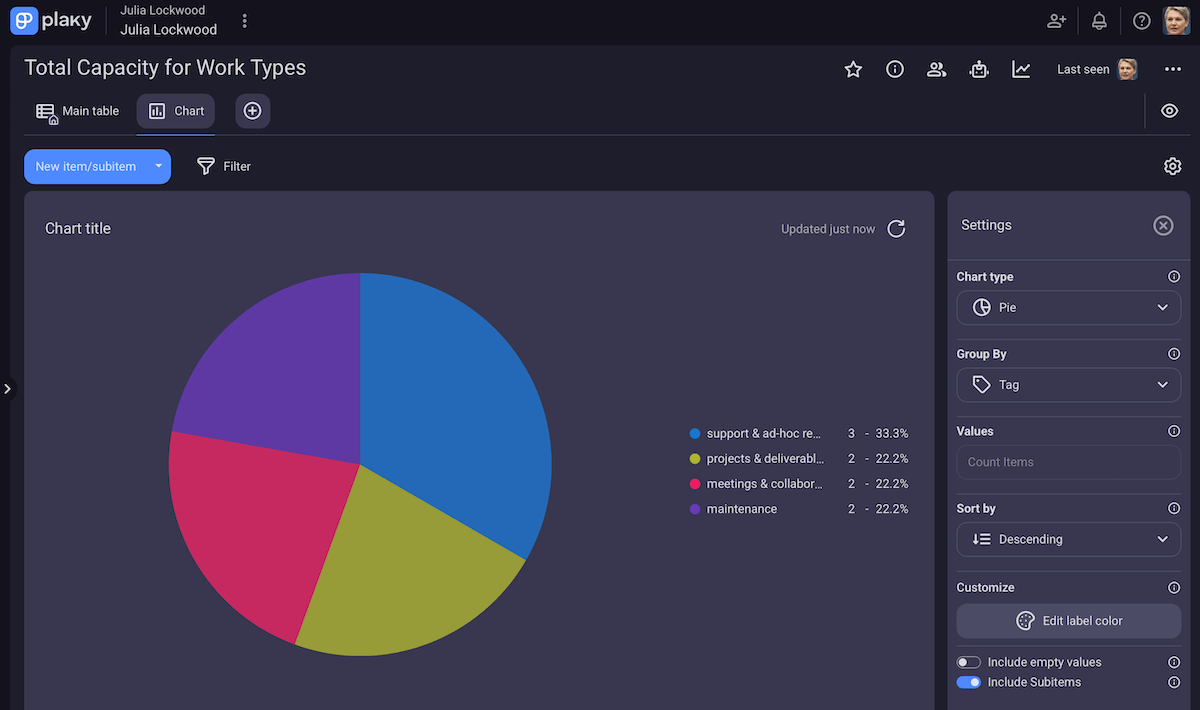Open the Filter options
Screen dimensions: 1200x710
pos(223,166)
